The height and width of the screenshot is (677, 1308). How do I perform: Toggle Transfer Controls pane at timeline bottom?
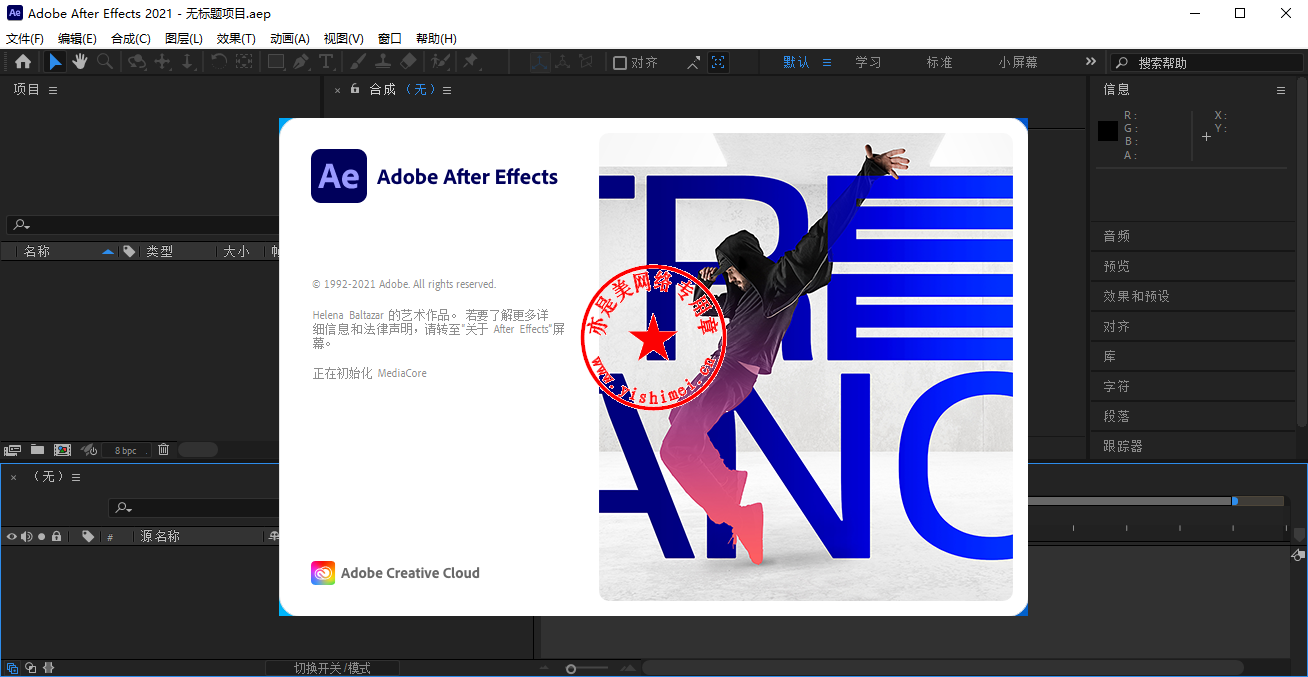click(30, 668)
